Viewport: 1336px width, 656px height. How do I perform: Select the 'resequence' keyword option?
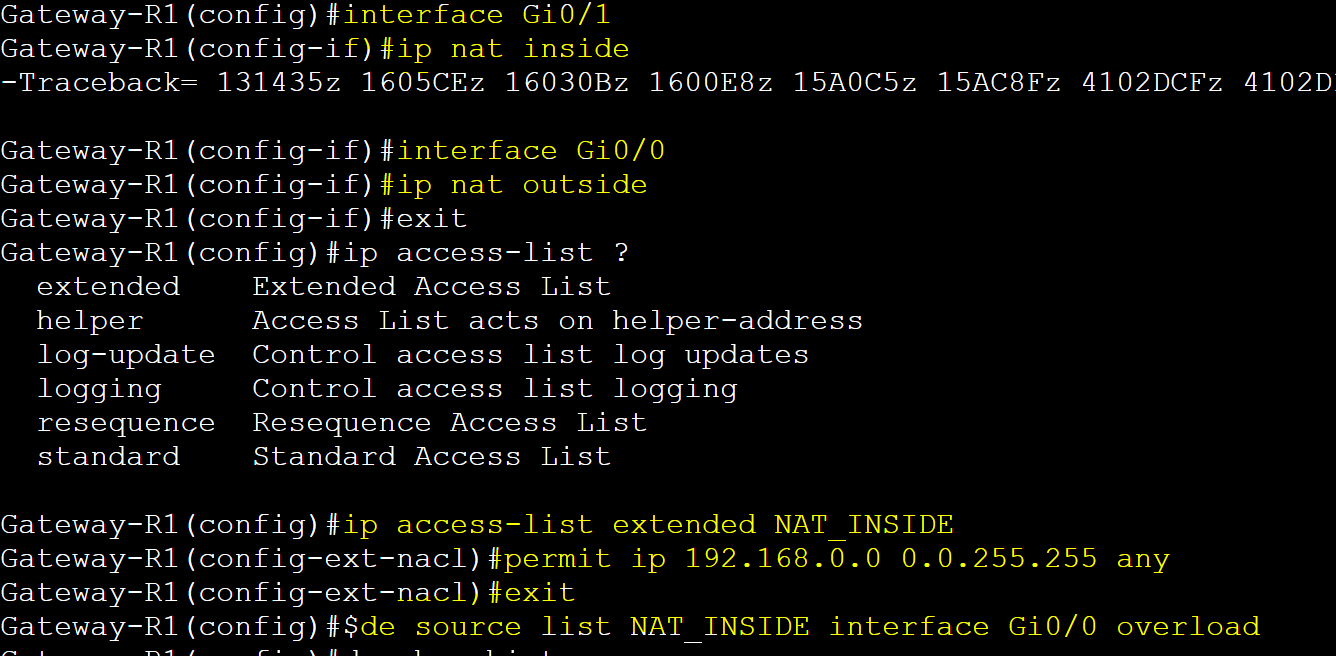tap(126, 424)
